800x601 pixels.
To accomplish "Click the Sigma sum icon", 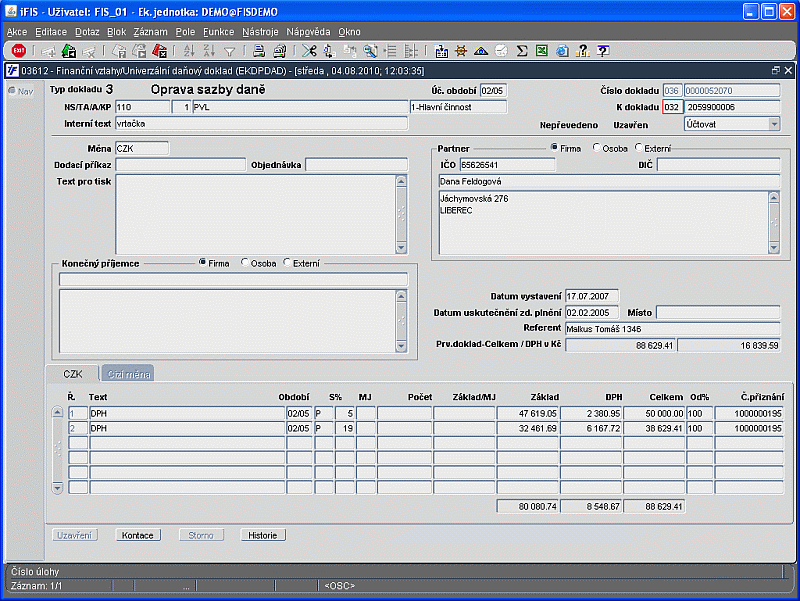I will [522, 51].
